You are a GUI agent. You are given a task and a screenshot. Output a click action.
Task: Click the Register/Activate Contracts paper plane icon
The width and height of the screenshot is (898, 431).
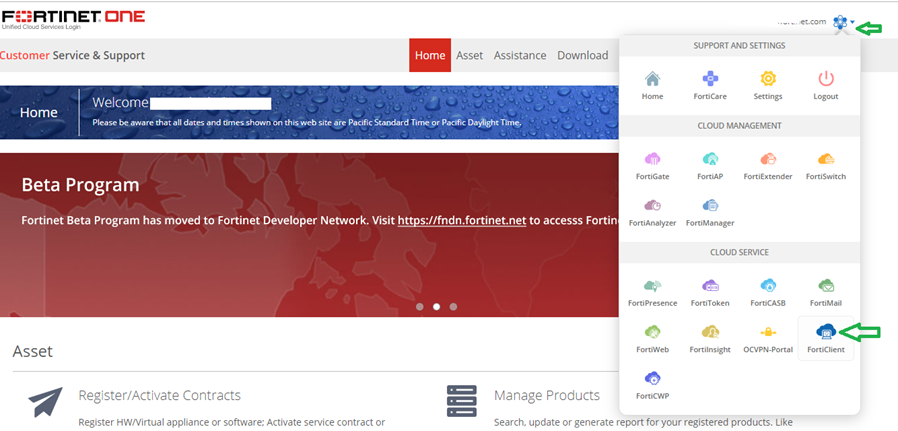45,402
